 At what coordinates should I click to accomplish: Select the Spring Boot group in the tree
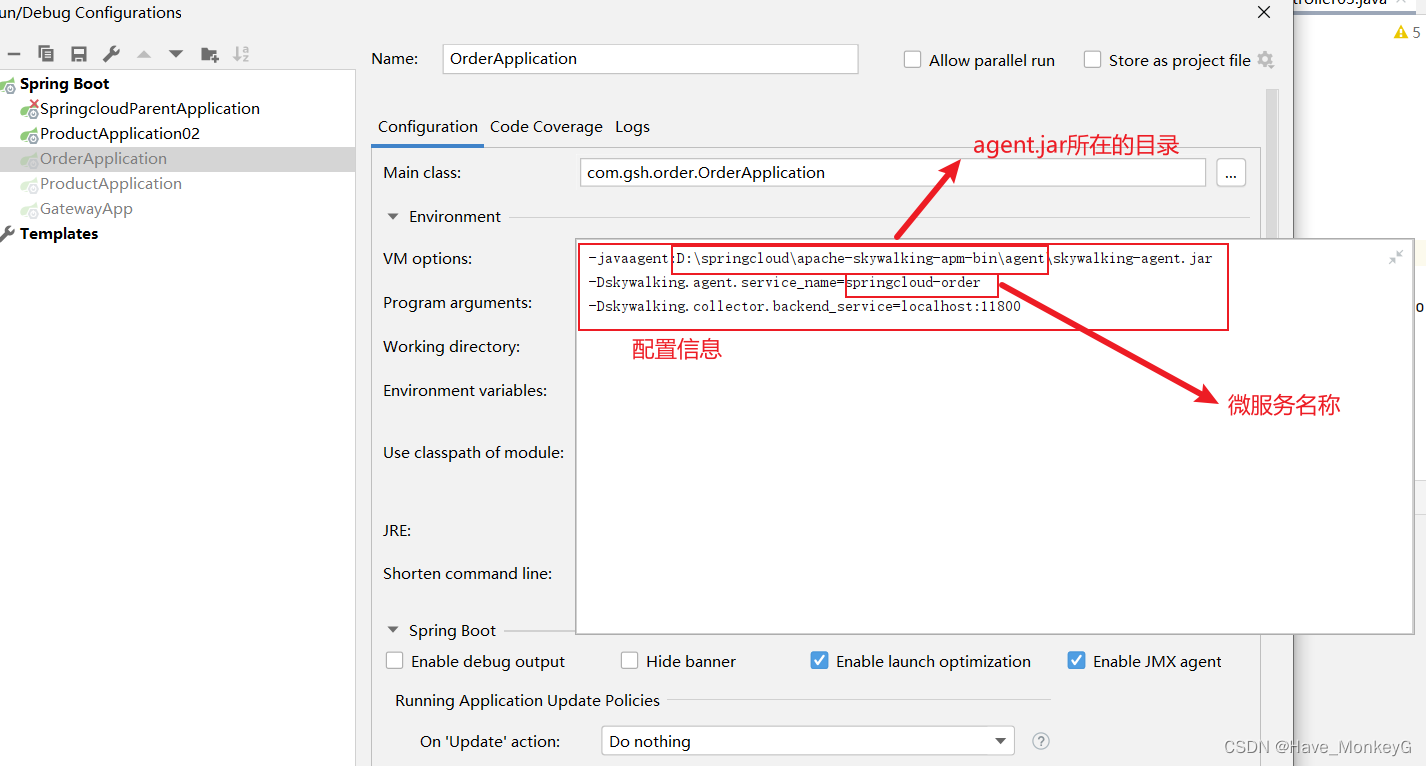point(64,84)
